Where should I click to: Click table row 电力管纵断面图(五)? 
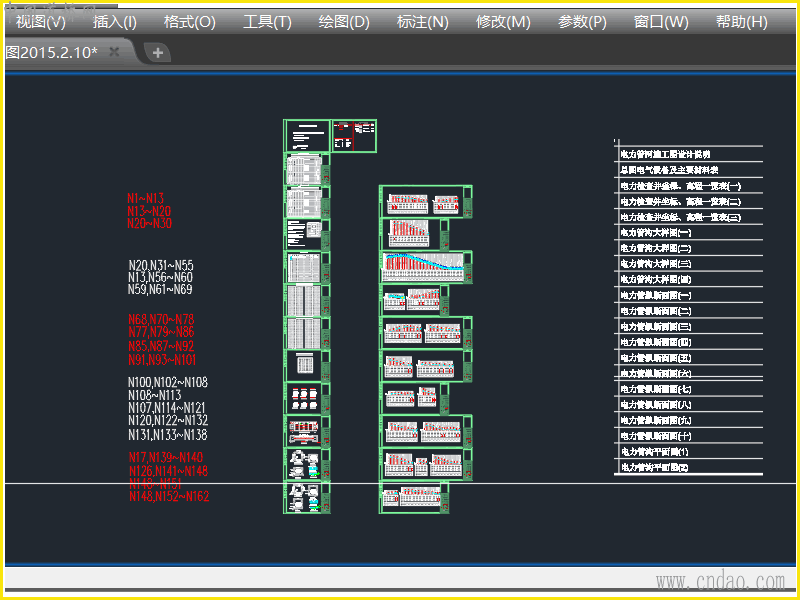(689, 358)
